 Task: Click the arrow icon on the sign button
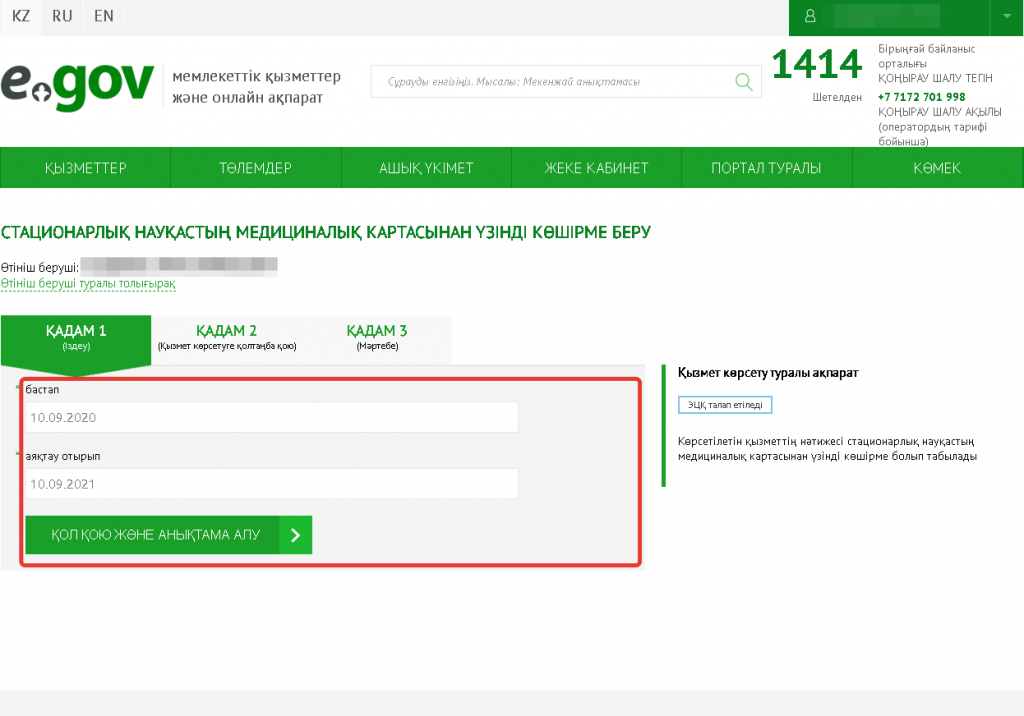[295, 535]
